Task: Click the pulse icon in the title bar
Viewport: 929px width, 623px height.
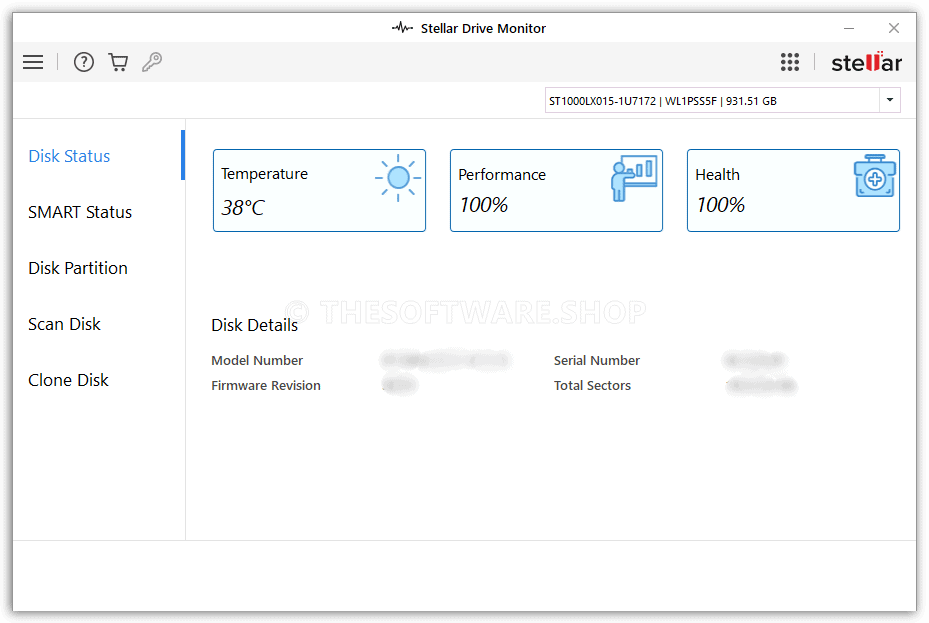Action: tap(402, 28)
